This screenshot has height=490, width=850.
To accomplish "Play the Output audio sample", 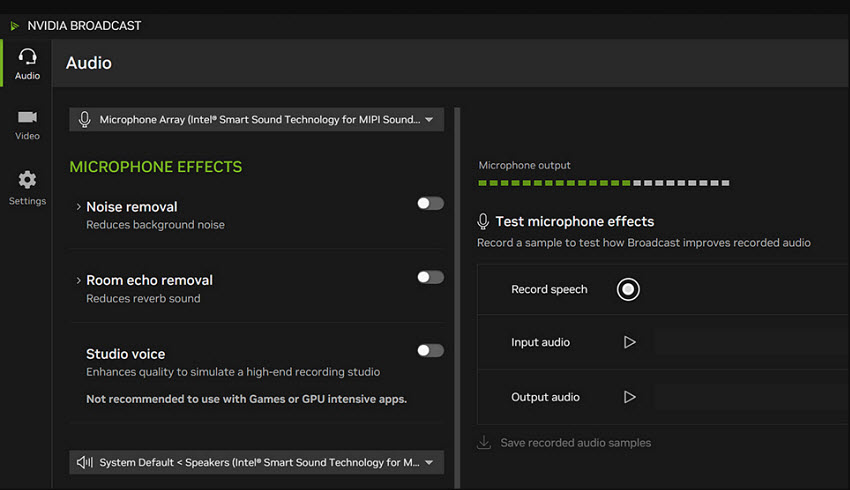I will point(629,397).
